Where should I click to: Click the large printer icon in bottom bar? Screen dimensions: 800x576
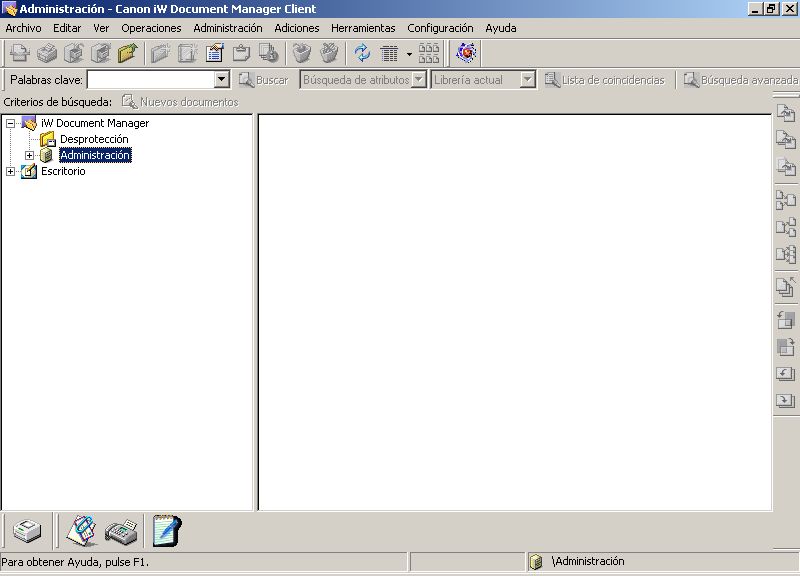click(28, 531)
